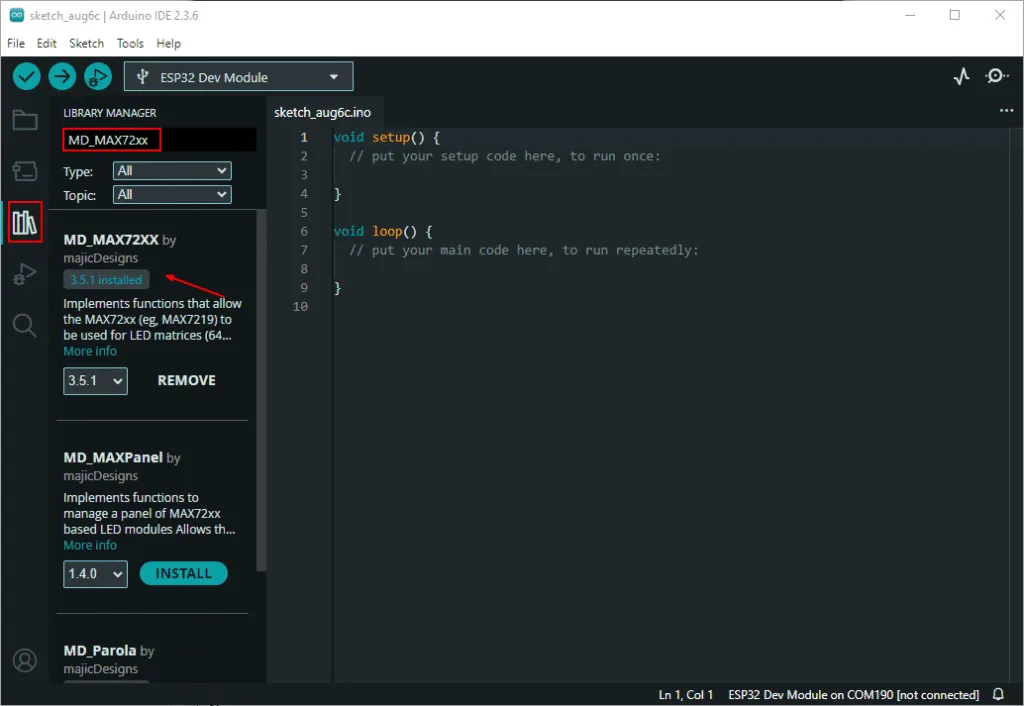1024x706 pixels.
Task: Click the Verify sketch checkmark button
Action: click(x=27, y=77)
